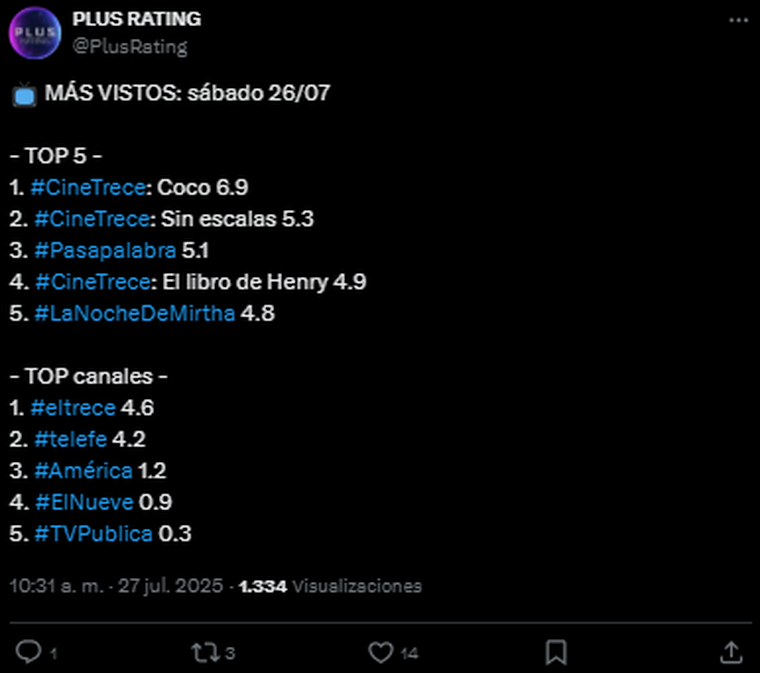This screenshot has width=760, height=673.
Task: Click #CineTrece hashtag for El libro de Henry
Action: (x=91, y=283)
